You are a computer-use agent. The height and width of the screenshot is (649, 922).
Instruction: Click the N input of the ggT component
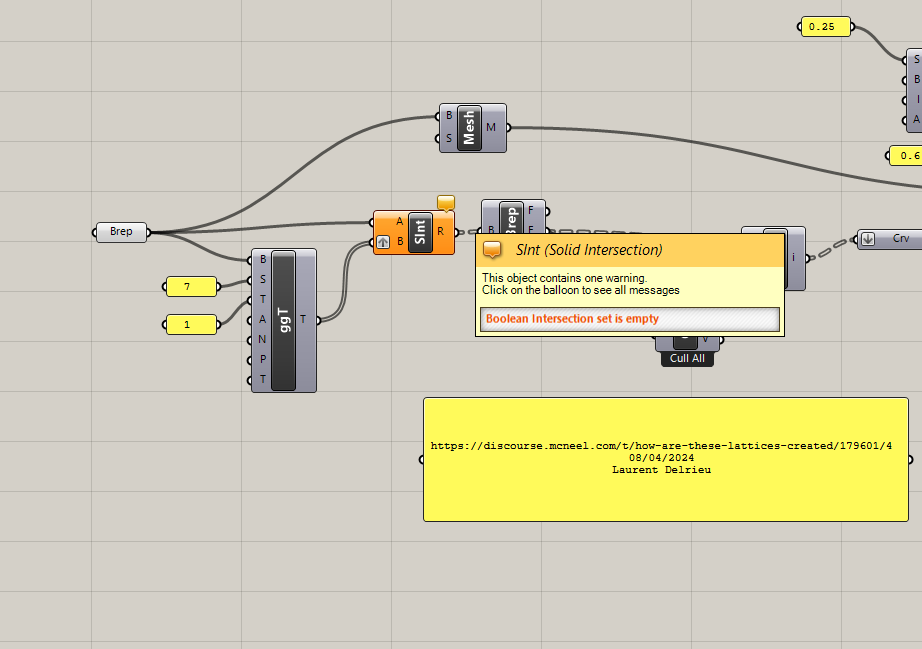(x=263, y=339)
